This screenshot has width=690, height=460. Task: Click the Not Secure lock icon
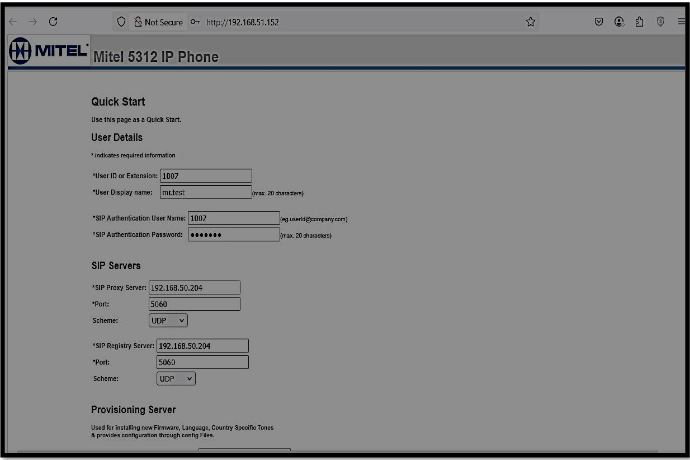(x=138, y=22)
